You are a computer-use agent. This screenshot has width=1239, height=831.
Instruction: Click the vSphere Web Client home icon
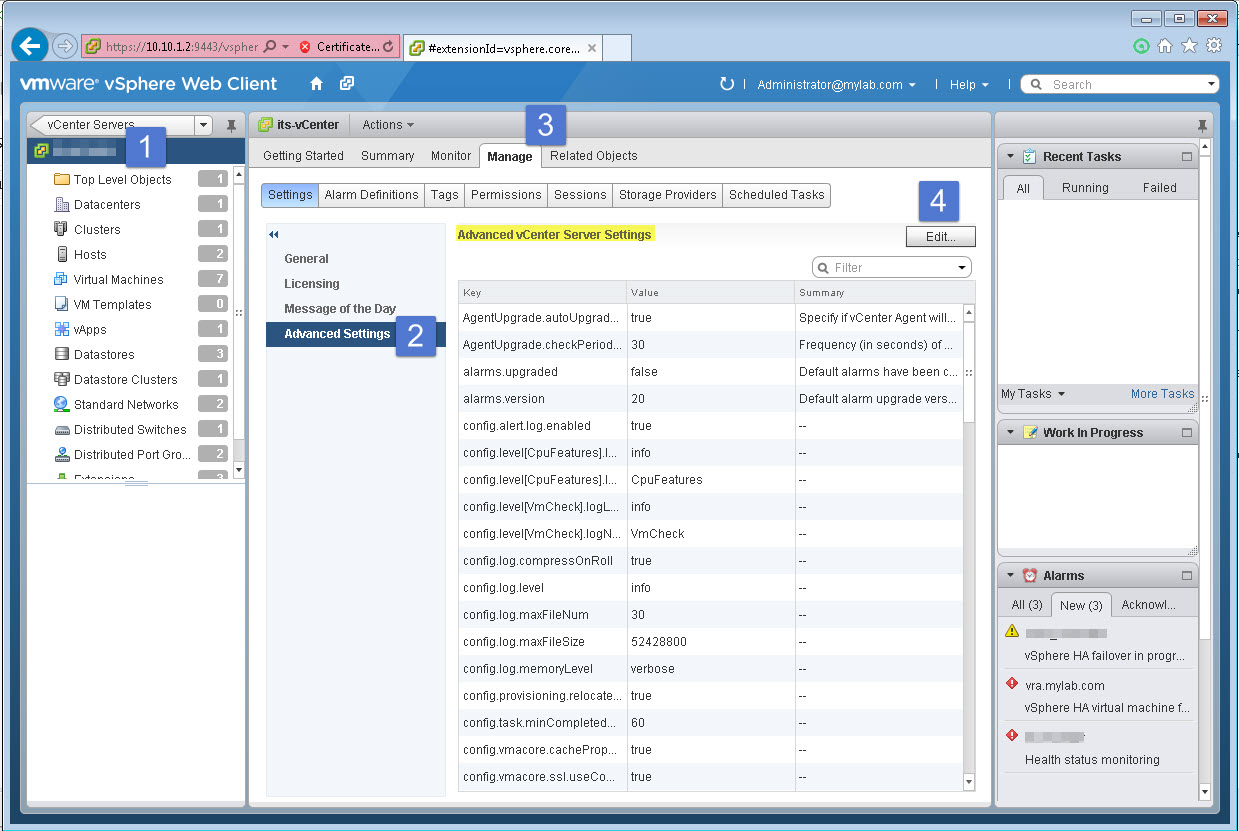click(316, 84)
